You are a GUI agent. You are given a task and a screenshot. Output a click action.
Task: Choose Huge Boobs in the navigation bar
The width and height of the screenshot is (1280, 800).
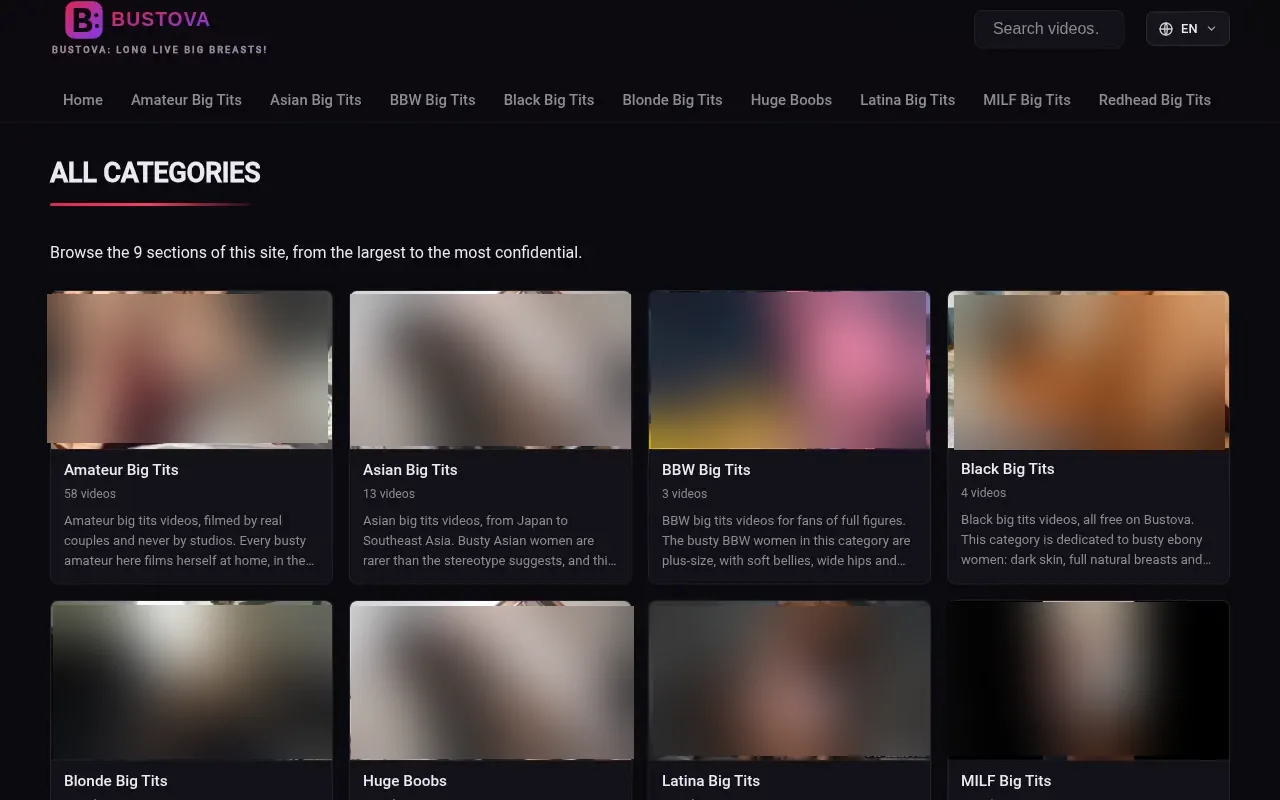(791, 100)
